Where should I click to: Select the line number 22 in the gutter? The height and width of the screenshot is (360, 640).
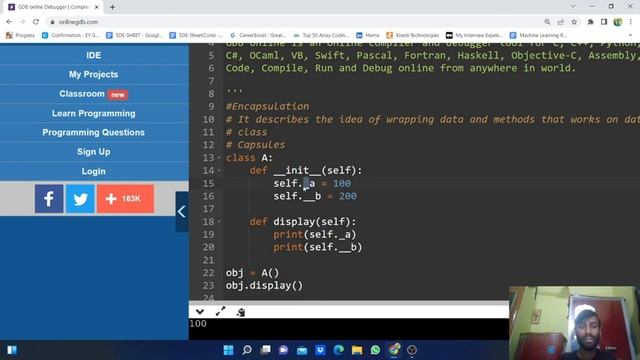[208, 273]
